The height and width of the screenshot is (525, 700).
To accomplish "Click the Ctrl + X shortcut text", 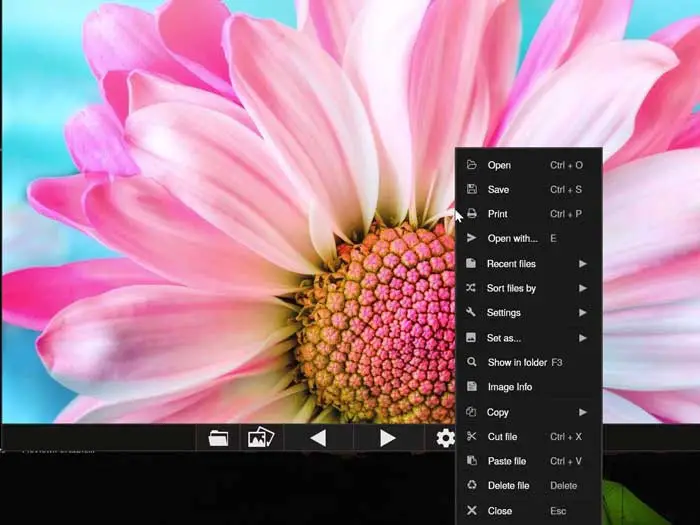I will point(566,437).
